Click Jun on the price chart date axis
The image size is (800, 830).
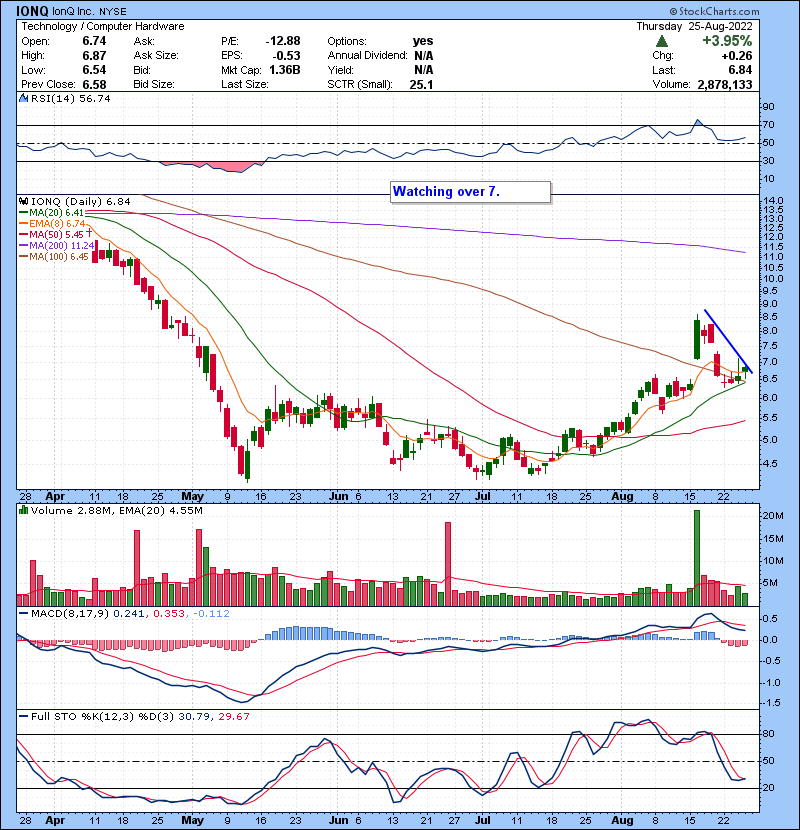coord(338,497)
